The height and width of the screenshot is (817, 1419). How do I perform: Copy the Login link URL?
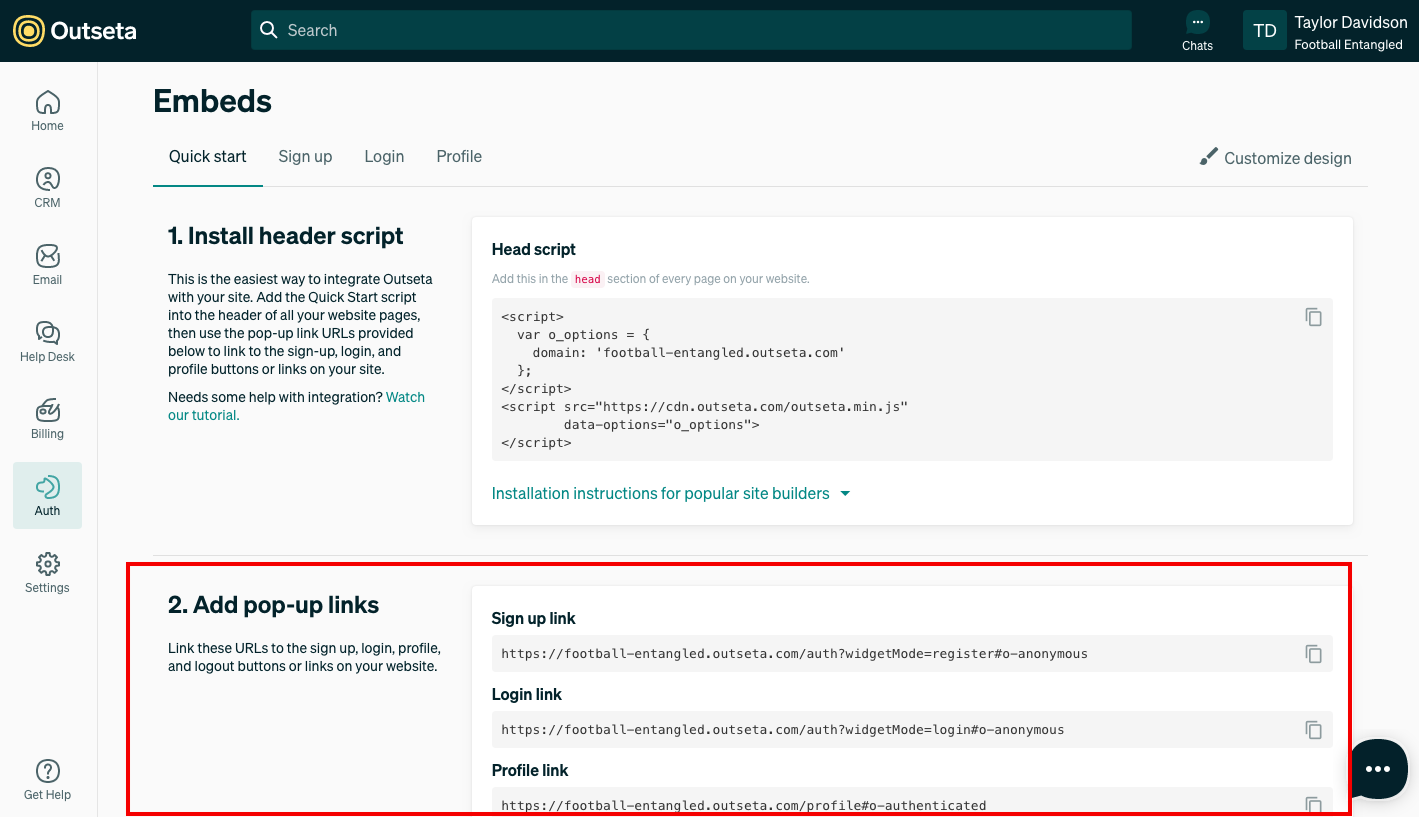point(1313,730)
